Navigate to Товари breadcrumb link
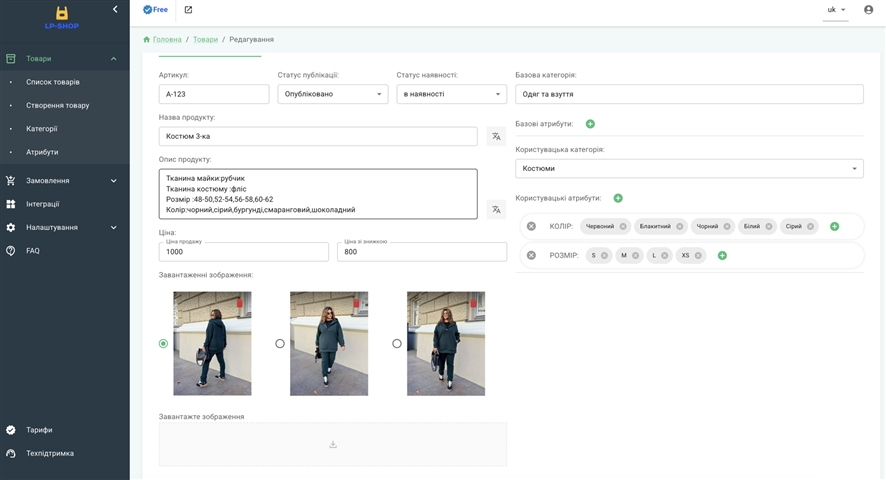Screen dimensions: 886x480 (x=205, y=40)
